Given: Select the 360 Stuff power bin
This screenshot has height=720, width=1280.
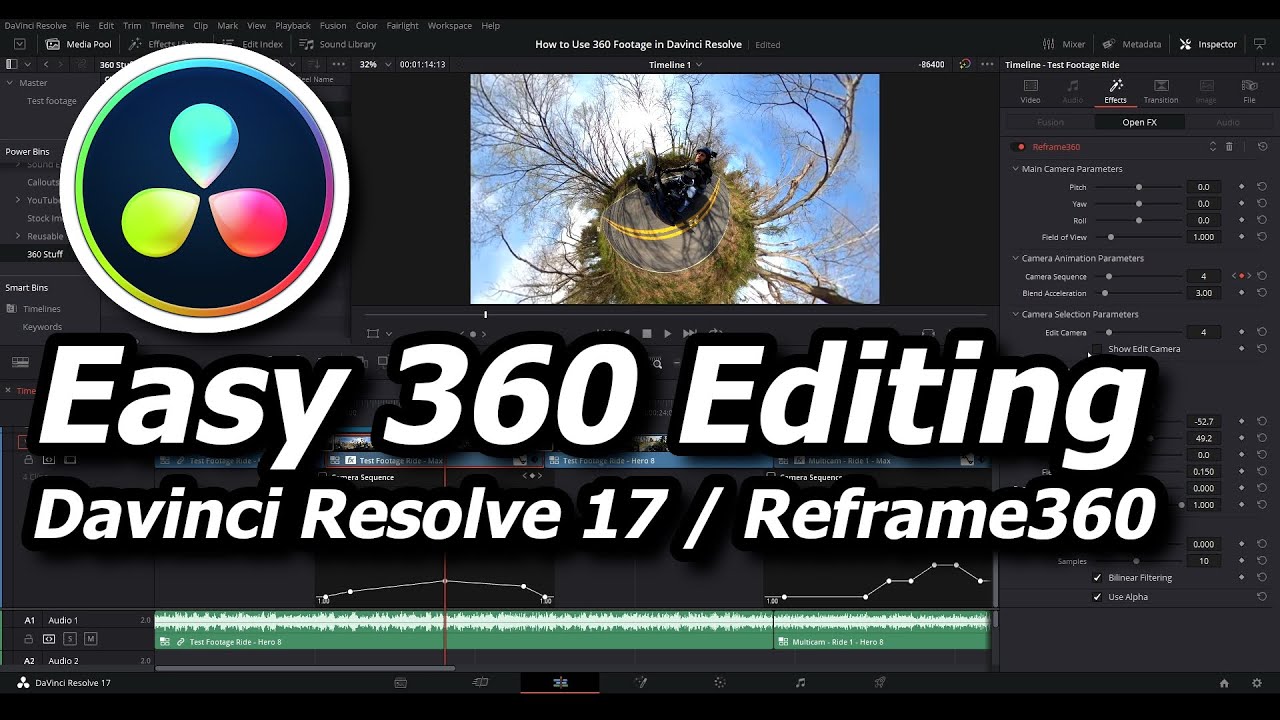Looking at the screenshot, I should point(45,254).
